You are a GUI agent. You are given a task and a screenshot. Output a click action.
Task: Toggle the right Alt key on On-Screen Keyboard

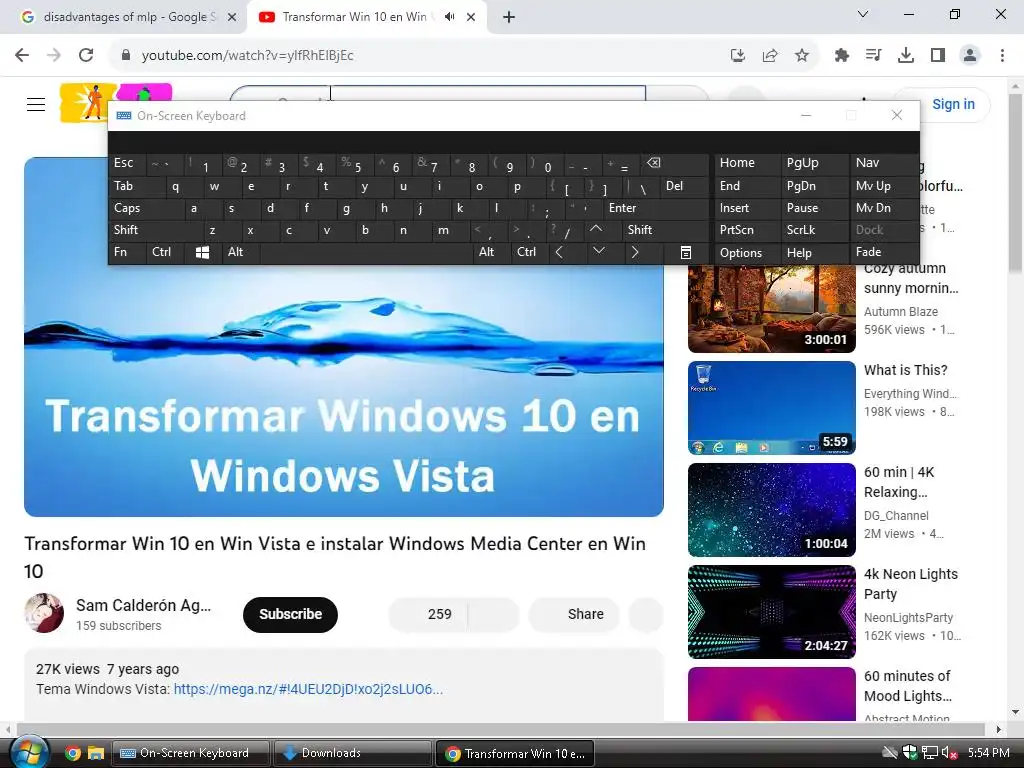(492, 252)
